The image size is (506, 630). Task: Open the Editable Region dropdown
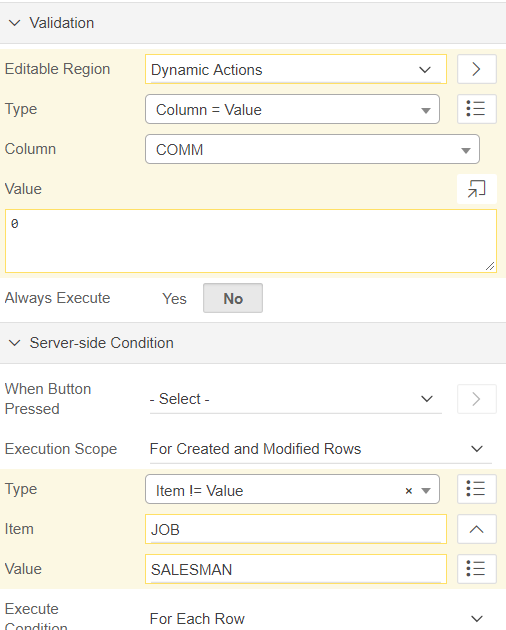coord(296,70)
